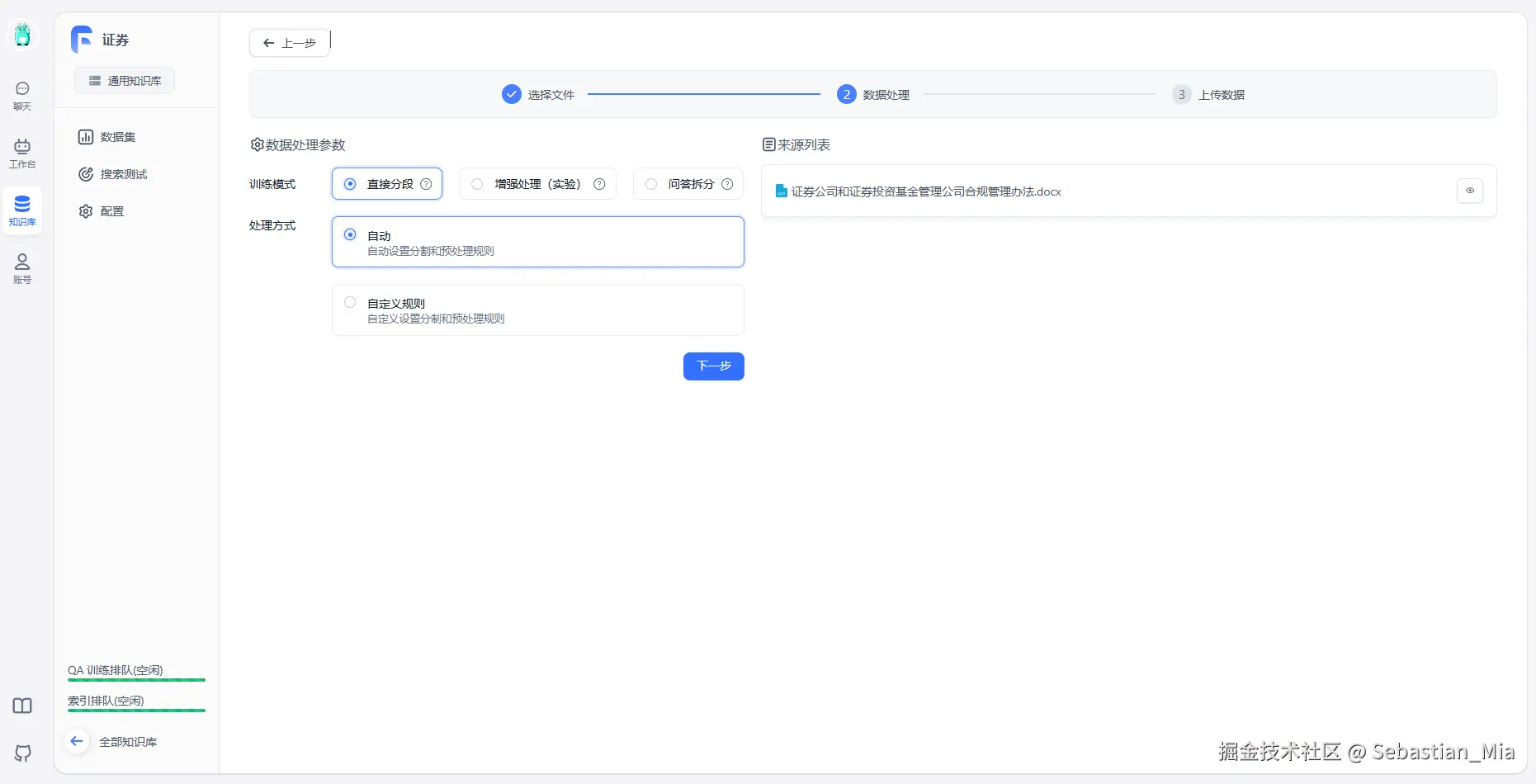This screenshot has width=1536, height=784.
Task: Click the QA 训练排队(空闲) progress bar
Action: (x=137, y=680)
